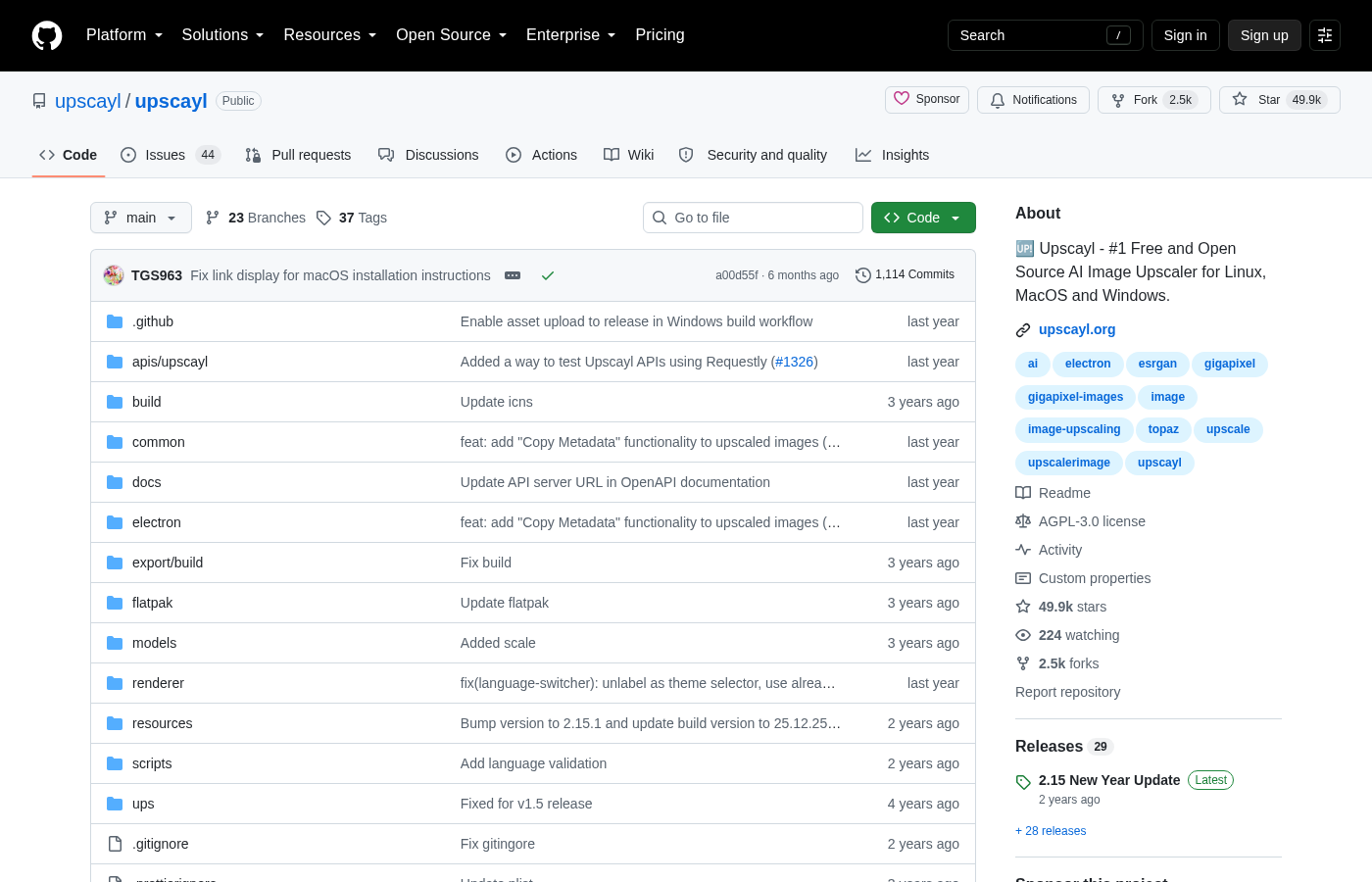The width and height of the screenshot is (1372, 882).
Task: Open the apis/upscayl folder
Action: click(x=170, y=362)
